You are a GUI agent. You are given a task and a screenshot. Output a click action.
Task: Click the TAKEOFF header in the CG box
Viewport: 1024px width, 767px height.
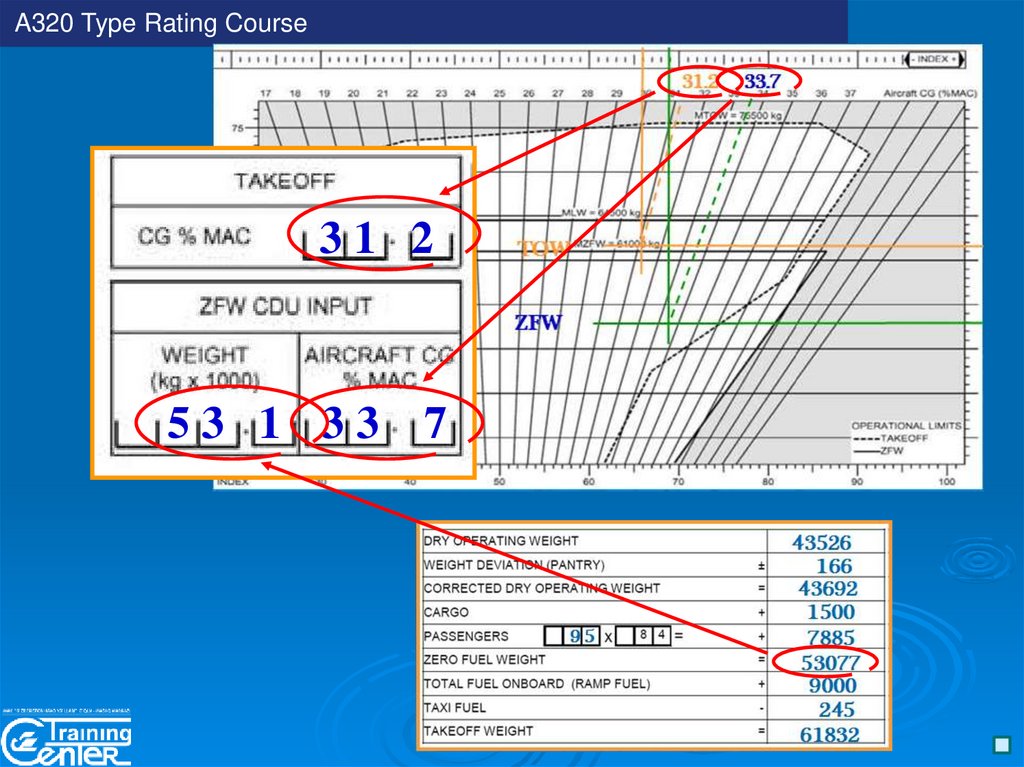point(285,181)
